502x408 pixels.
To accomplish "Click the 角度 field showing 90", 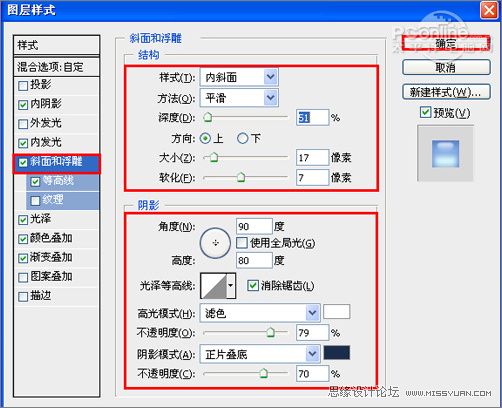I will (x=254, y=226).
